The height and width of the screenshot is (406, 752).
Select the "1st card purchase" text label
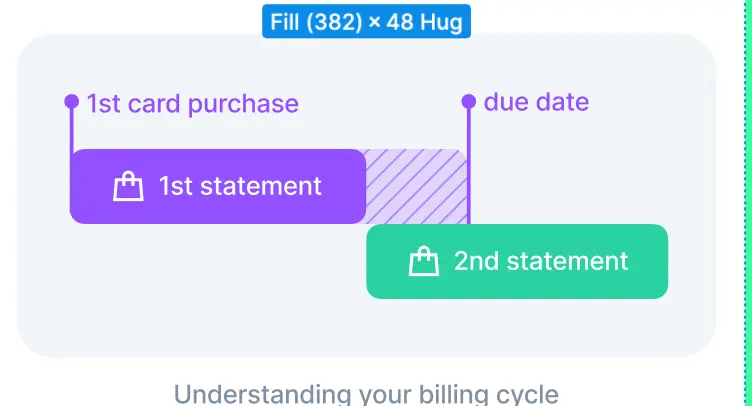coord(192,103)
